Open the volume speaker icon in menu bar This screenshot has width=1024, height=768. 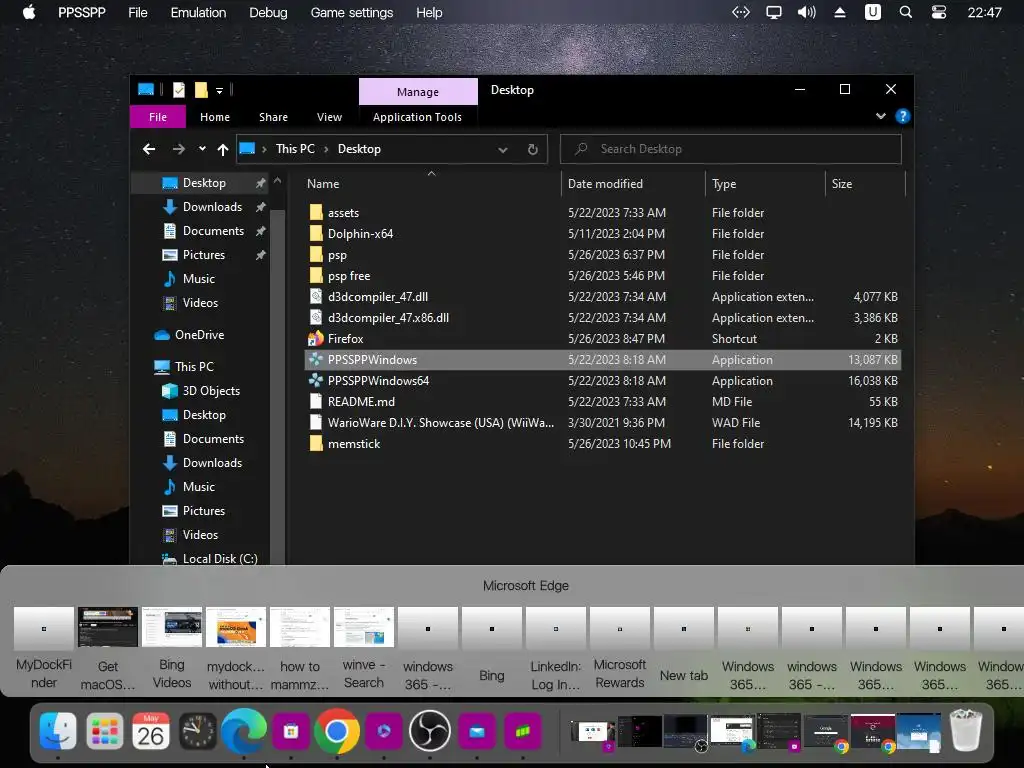pyautogui.click(x=807, y=12)
